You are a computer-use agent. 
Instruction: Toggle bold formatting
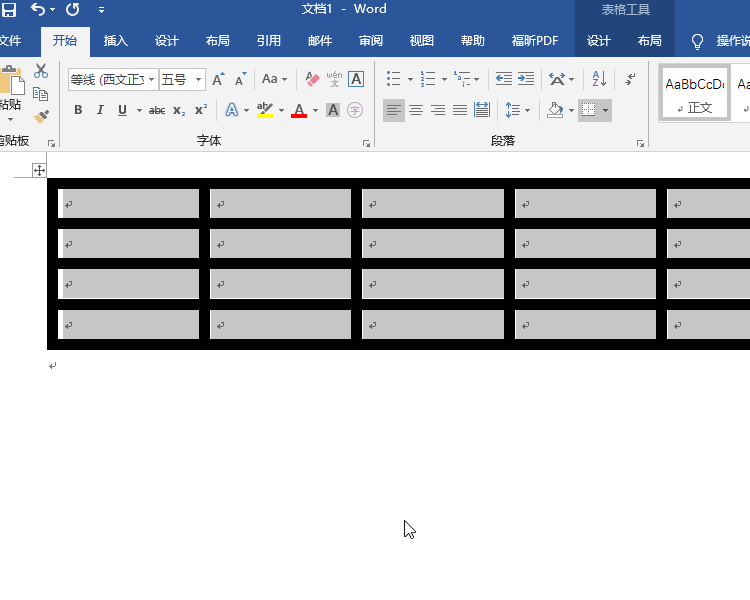point(78,110)
